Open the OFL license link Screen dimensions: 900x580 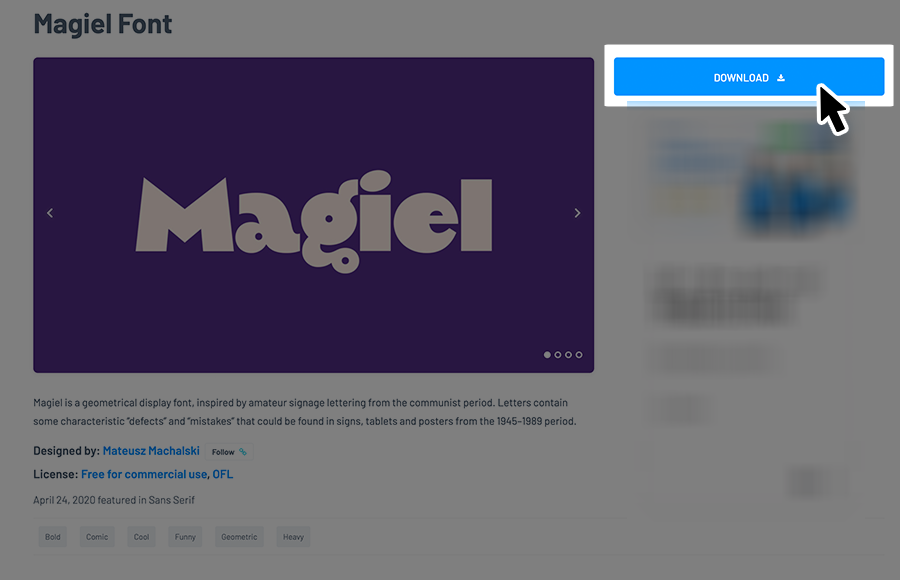223,474
